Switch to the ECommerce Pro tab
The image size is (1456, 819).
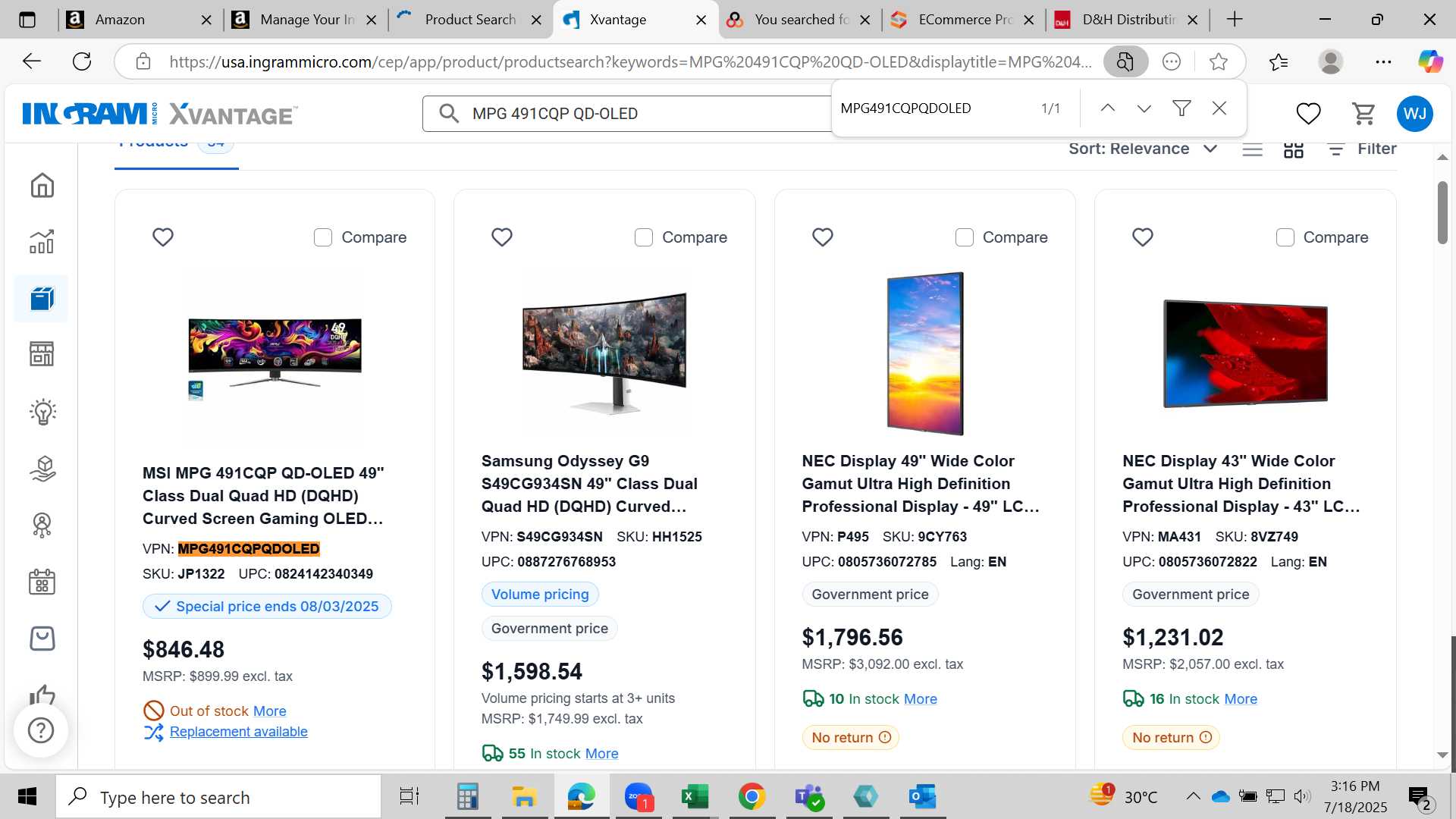click(963, 20)
